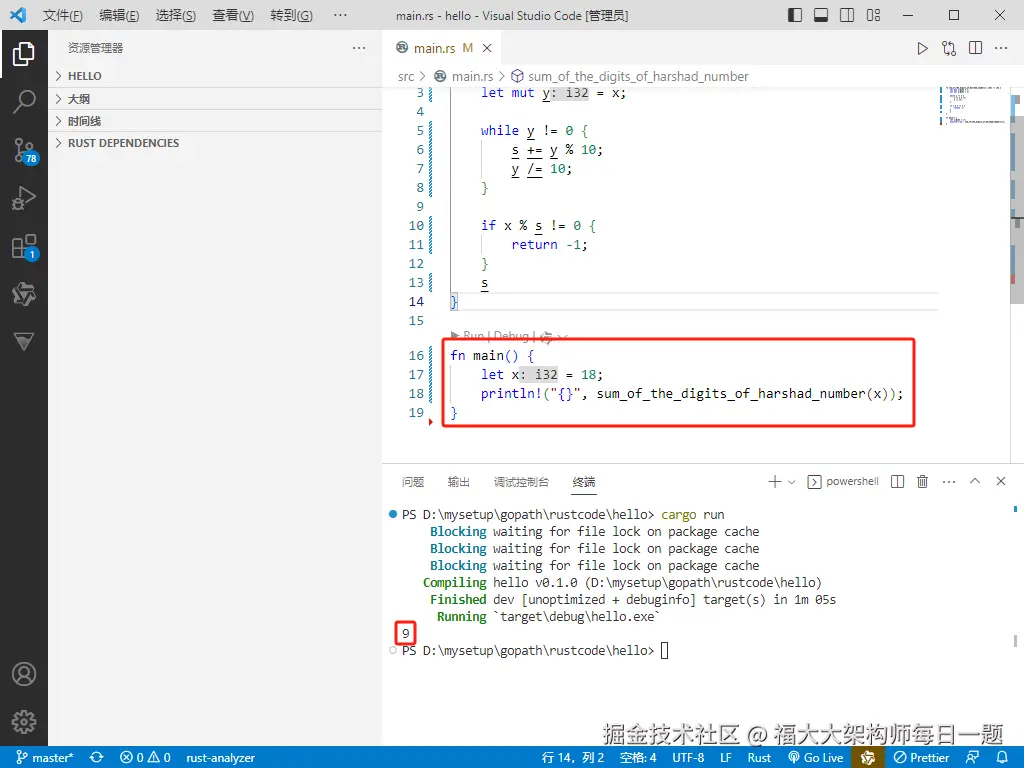Open editor more actions ellipsis
Viewport: 1024px width, 768px height.
(x=1000, y=48)
